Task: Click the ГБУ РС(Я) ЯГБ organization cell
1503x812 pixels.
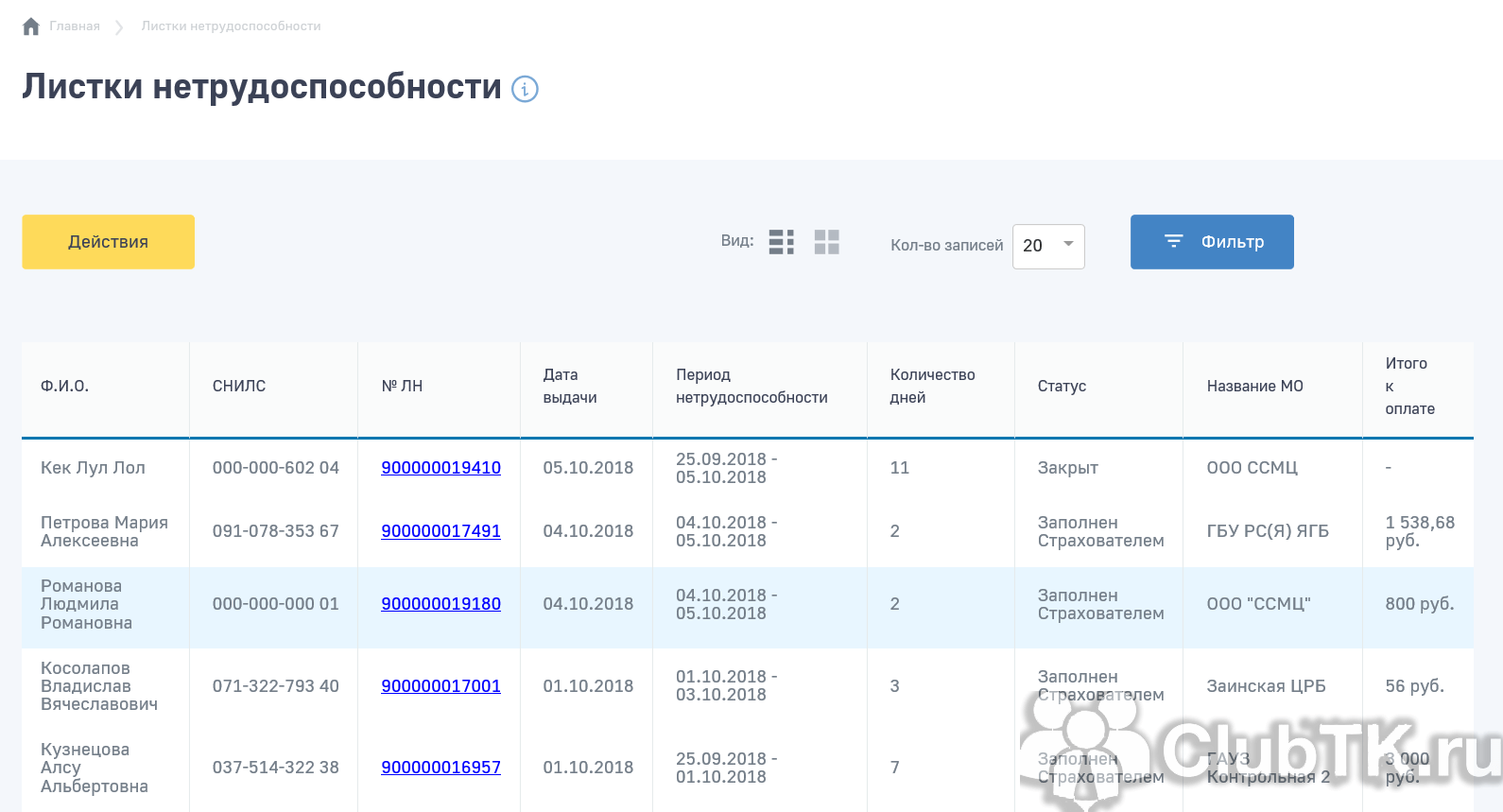Action: (x=1268, y=531)
